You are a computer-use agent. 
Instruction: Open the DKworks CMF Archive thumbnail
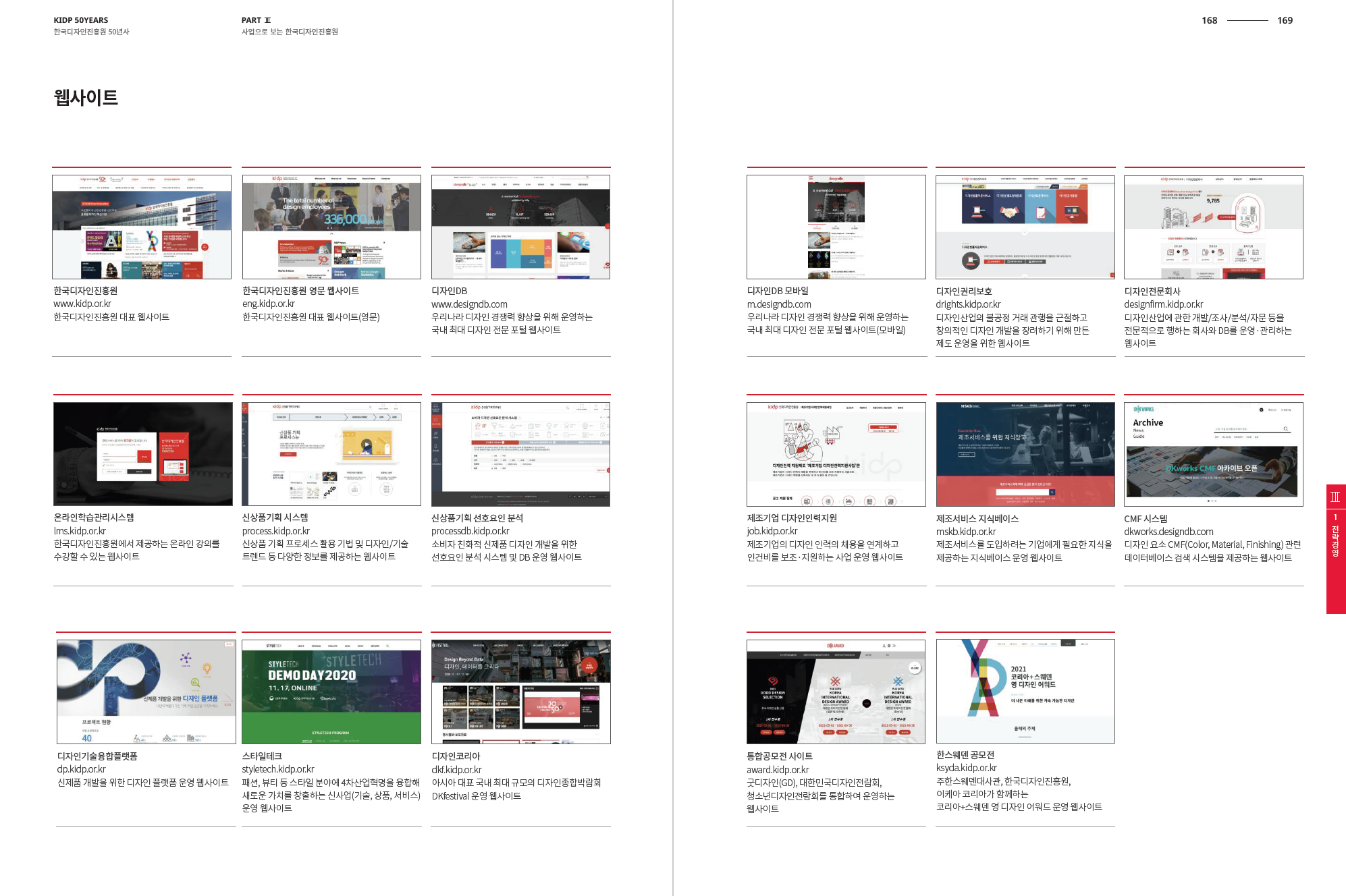[1213, 454]
